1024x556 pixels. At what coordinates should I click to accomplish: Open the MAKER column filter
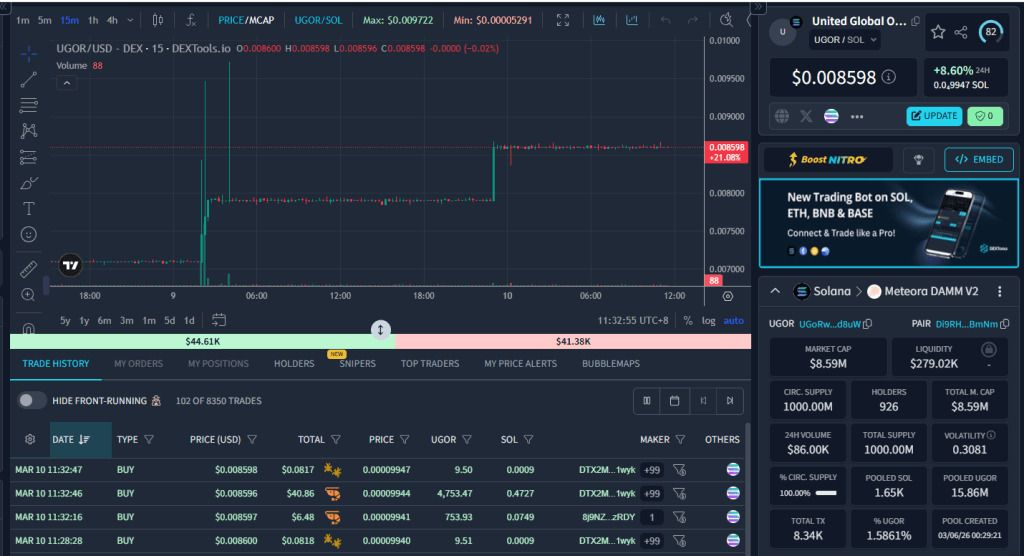click(x=680, y=440)
